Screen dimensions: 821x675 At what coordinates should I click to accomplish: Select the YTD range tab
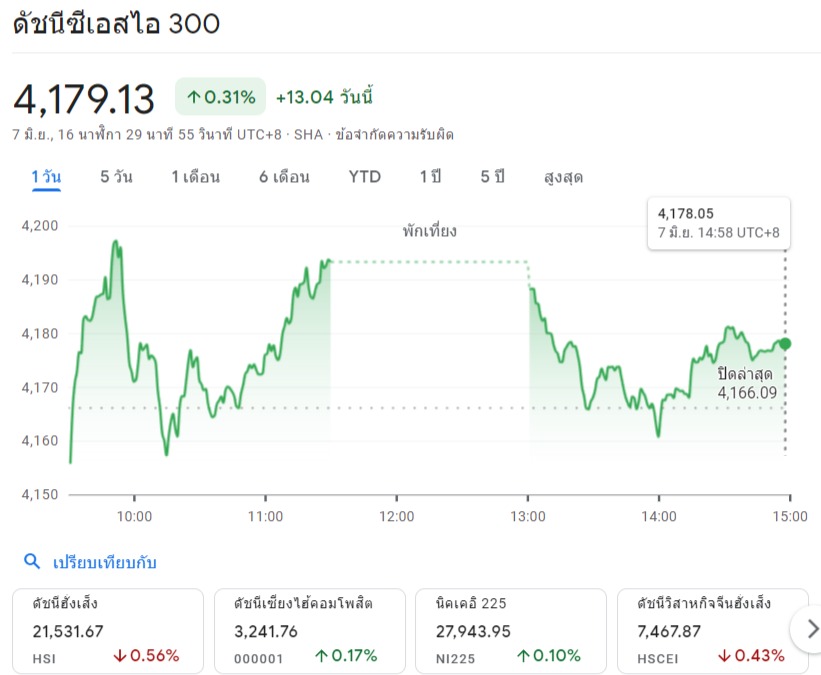tap(365, 177)
